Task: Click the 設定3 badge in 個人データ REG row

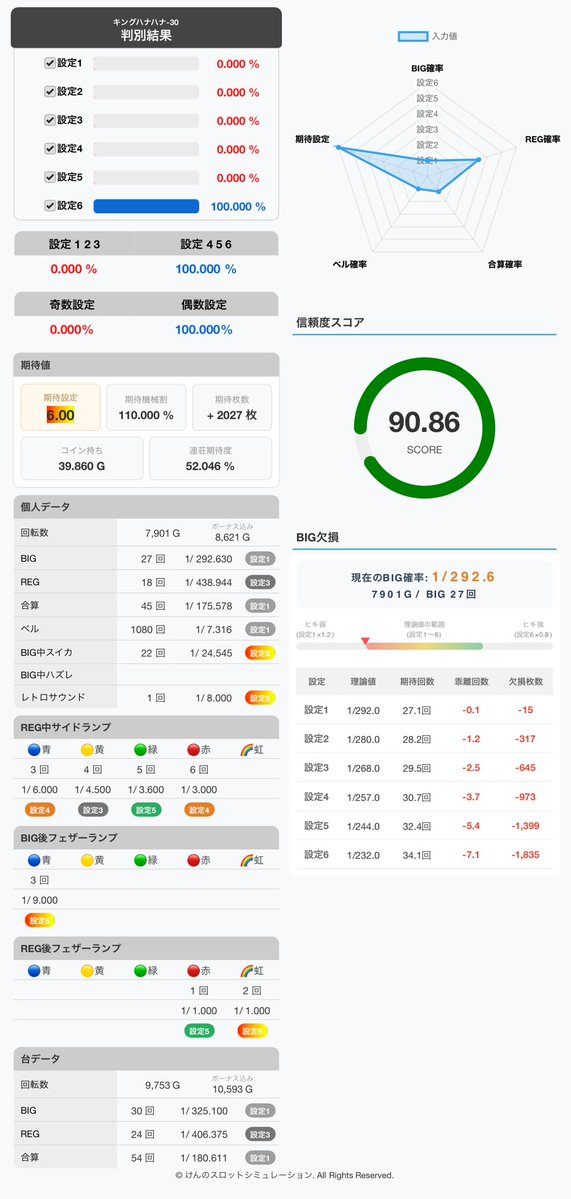Action: pos(261,583)
